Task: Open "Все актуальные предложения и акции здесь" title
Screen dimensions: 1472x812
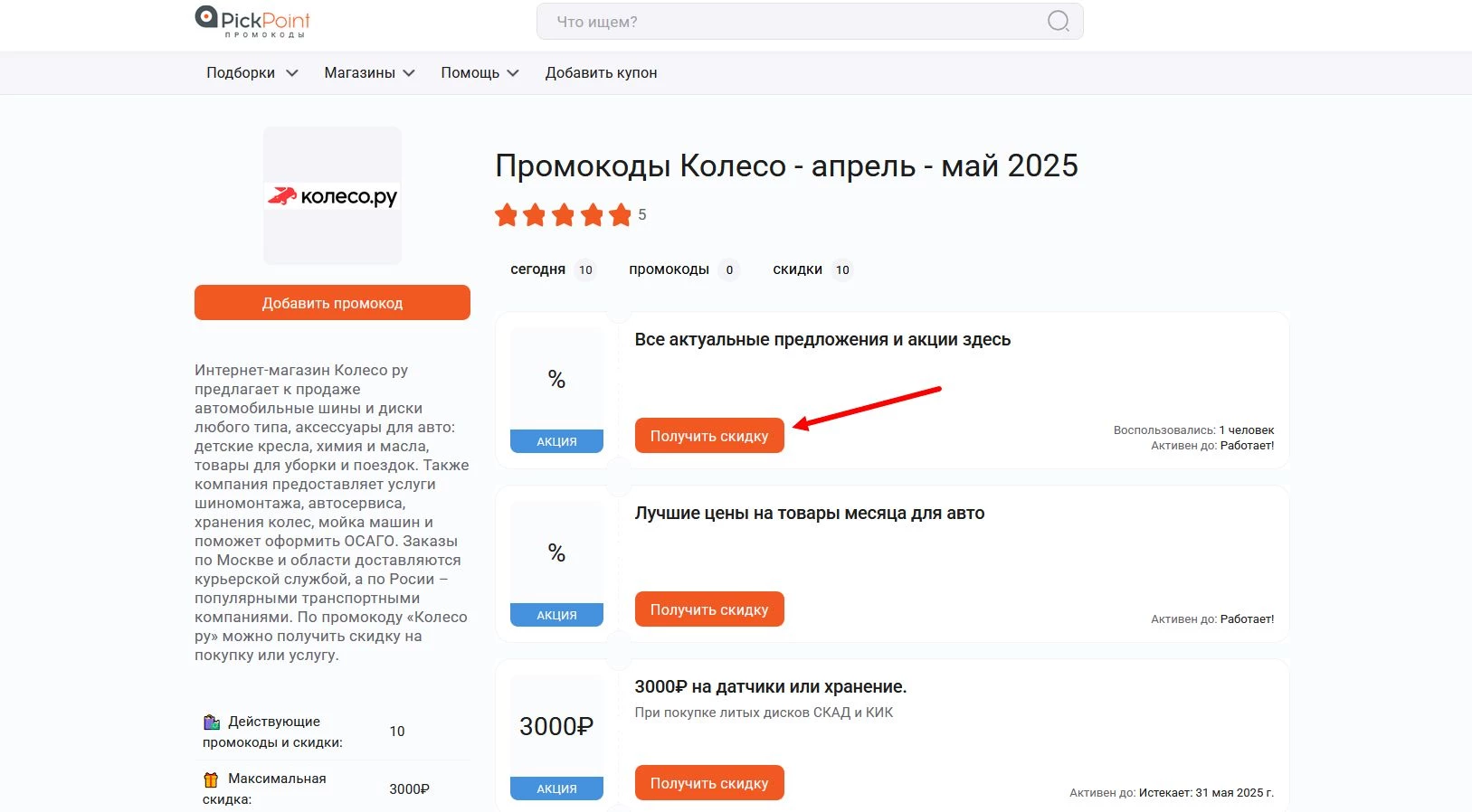Action: (x=822, y=340)
